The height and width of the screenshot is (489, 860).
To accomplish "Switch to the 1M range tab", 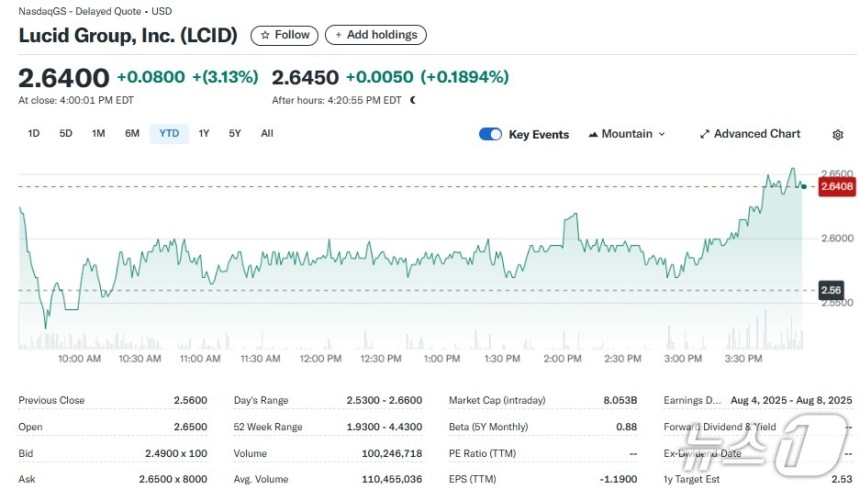I will (x=98, y=133).
